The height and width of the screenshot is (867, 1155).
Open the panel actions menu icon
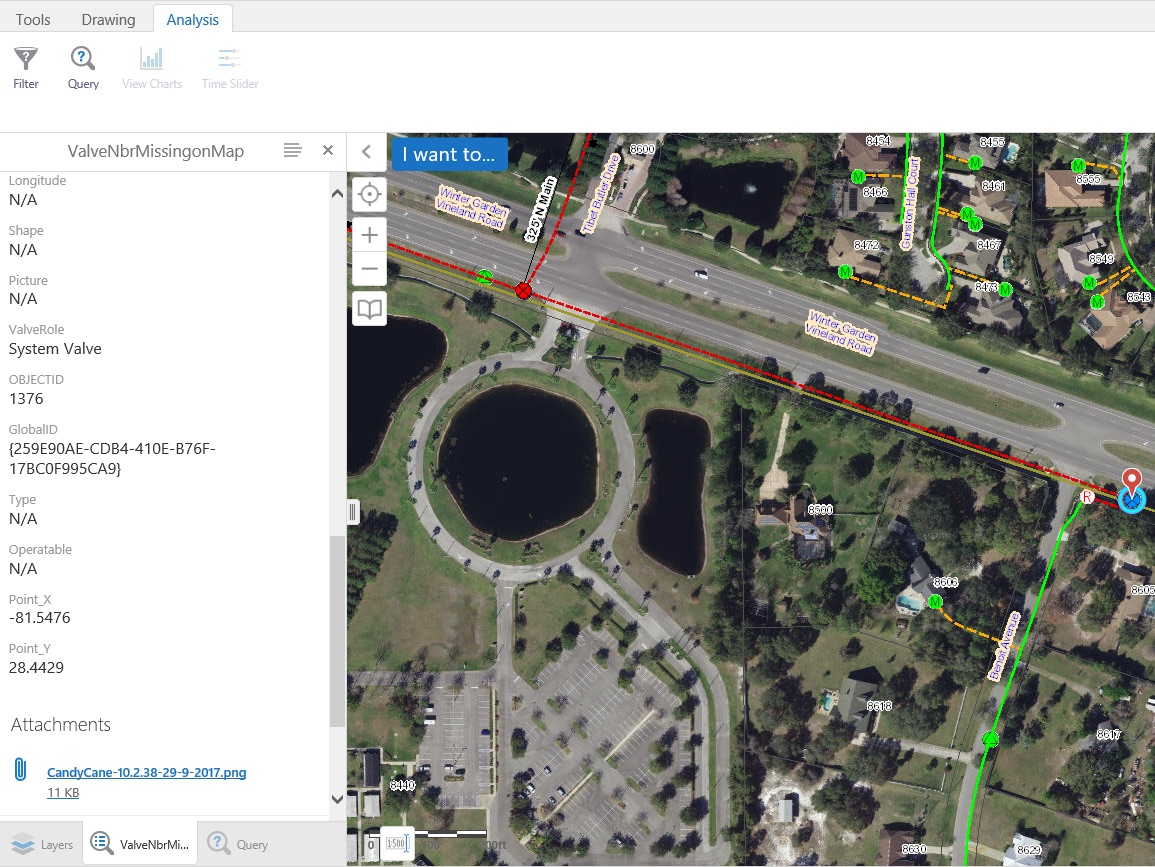click(x=292, y=150)
